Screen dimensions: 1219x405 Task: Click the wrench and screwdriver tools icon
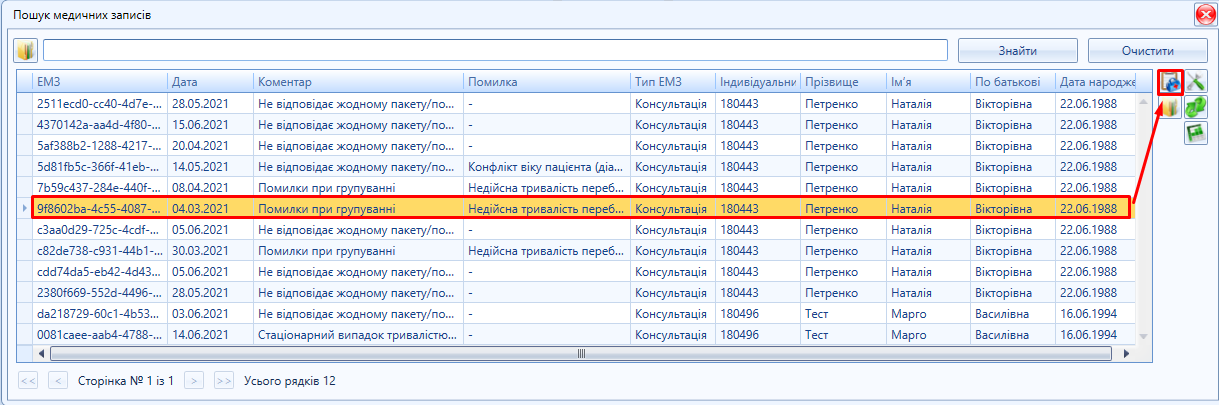coord(1196,82)
